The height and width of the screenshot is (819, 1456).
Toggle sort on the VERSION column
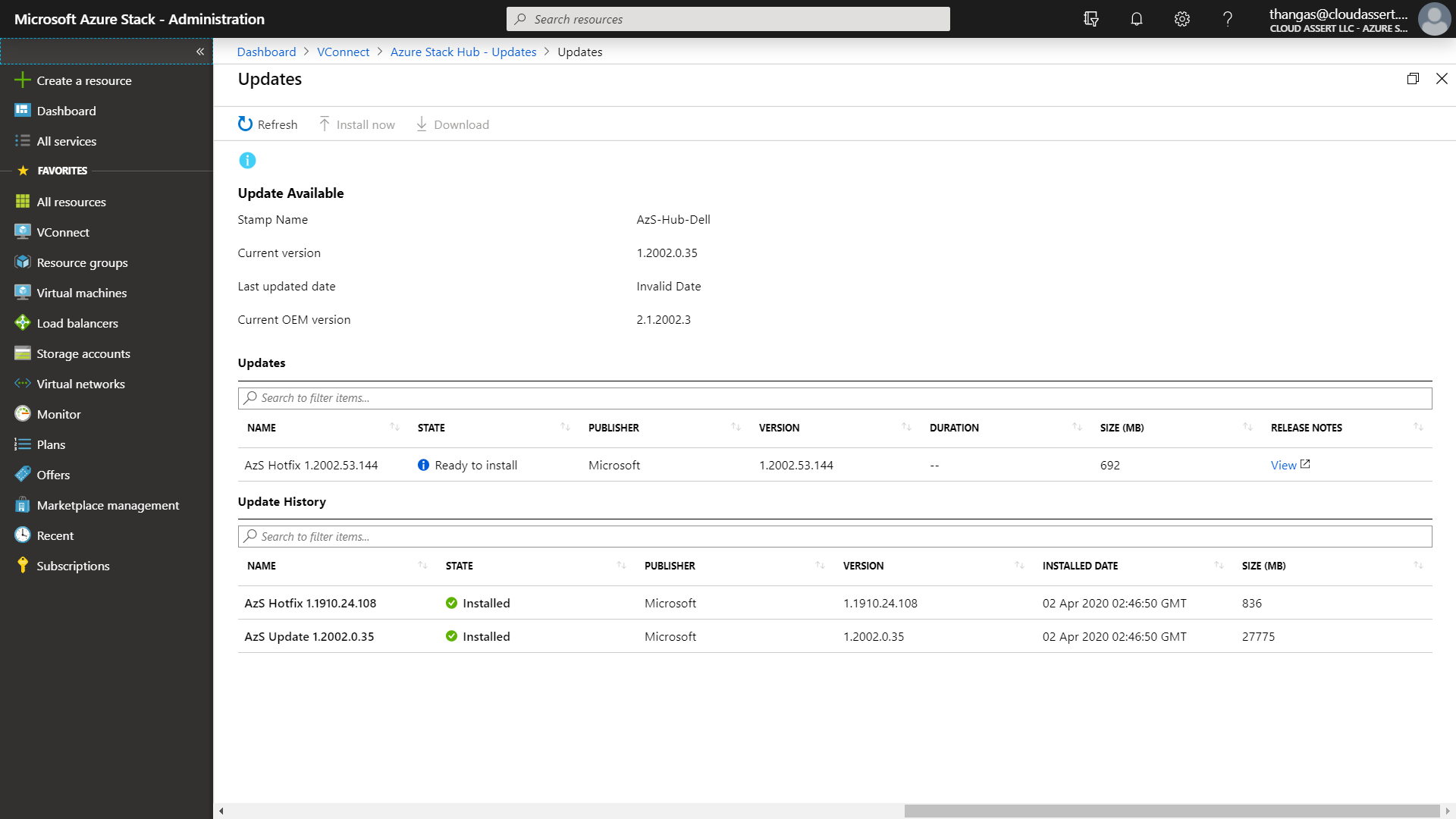[x=907, y=427]
